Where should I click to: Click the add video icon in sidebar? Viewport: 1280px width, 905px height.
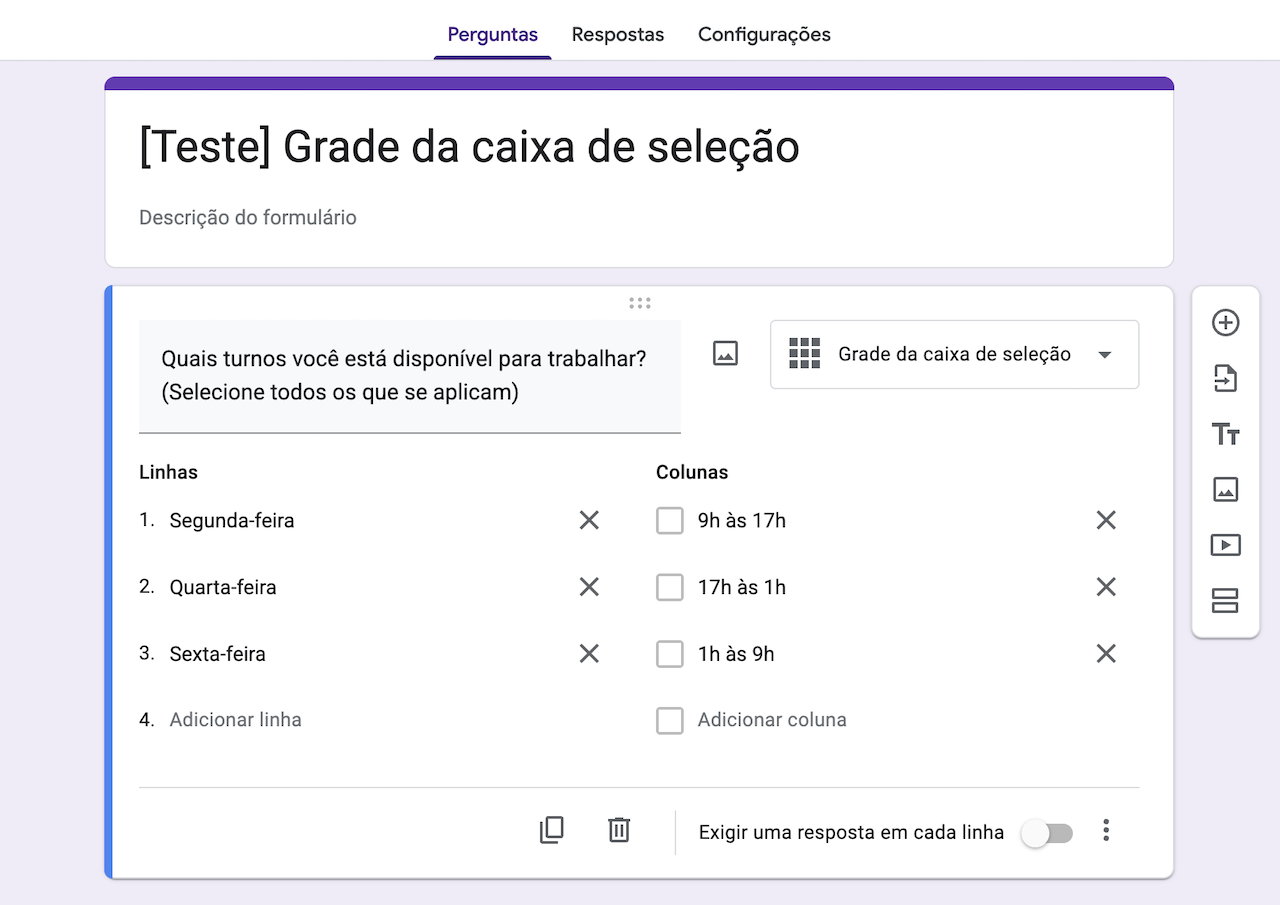click(1225, 545)
